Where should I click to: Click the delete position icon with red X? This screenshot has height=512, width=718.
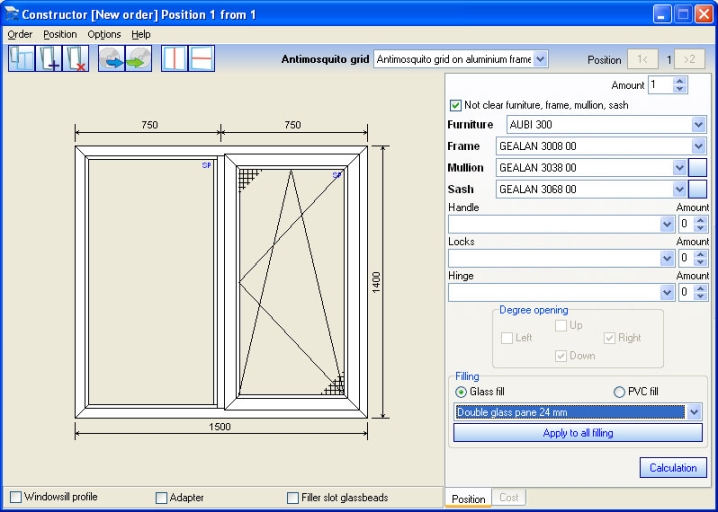tap(76, 58)
